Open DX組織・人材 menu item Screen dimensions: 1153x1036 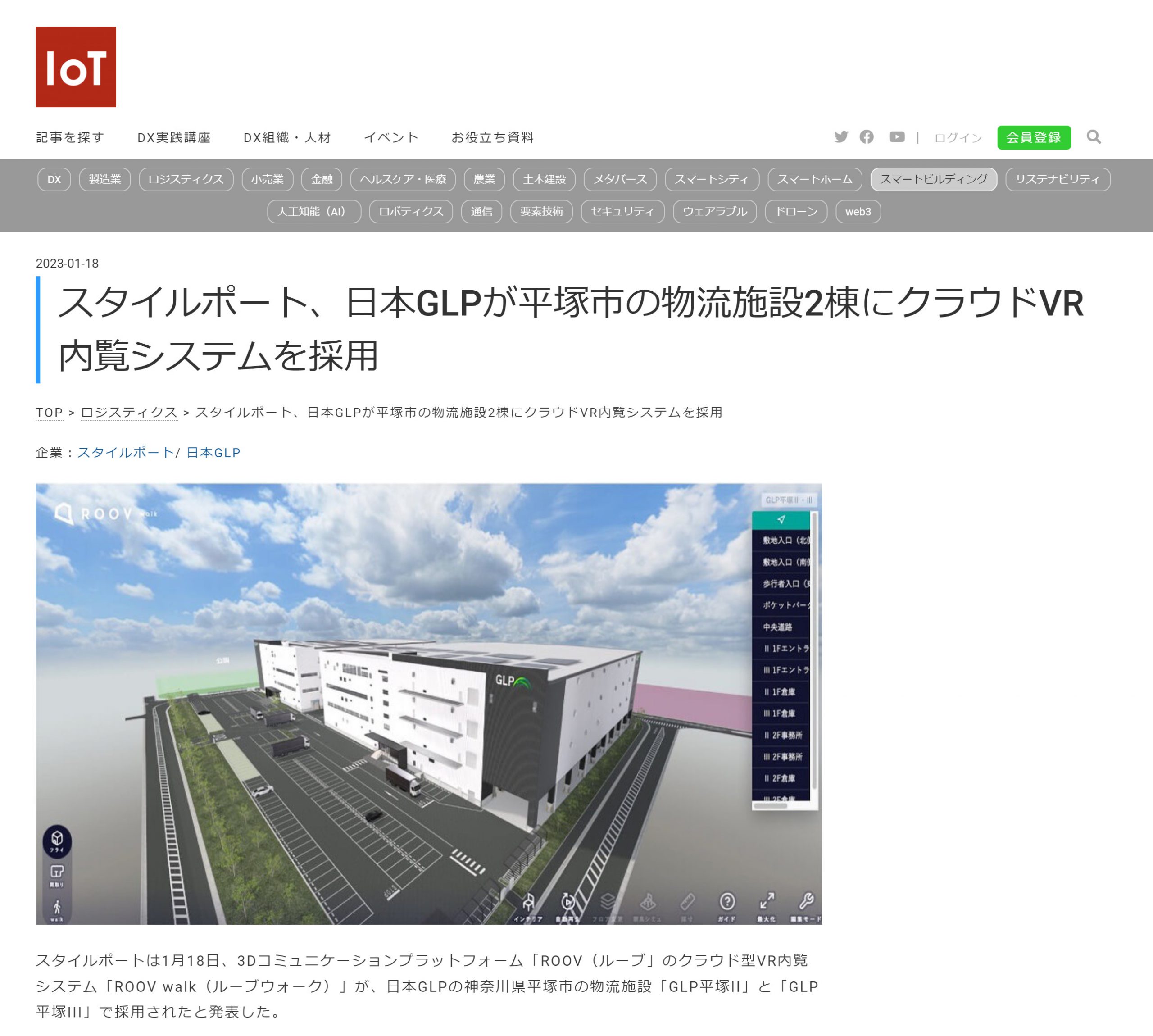(287, 138)
